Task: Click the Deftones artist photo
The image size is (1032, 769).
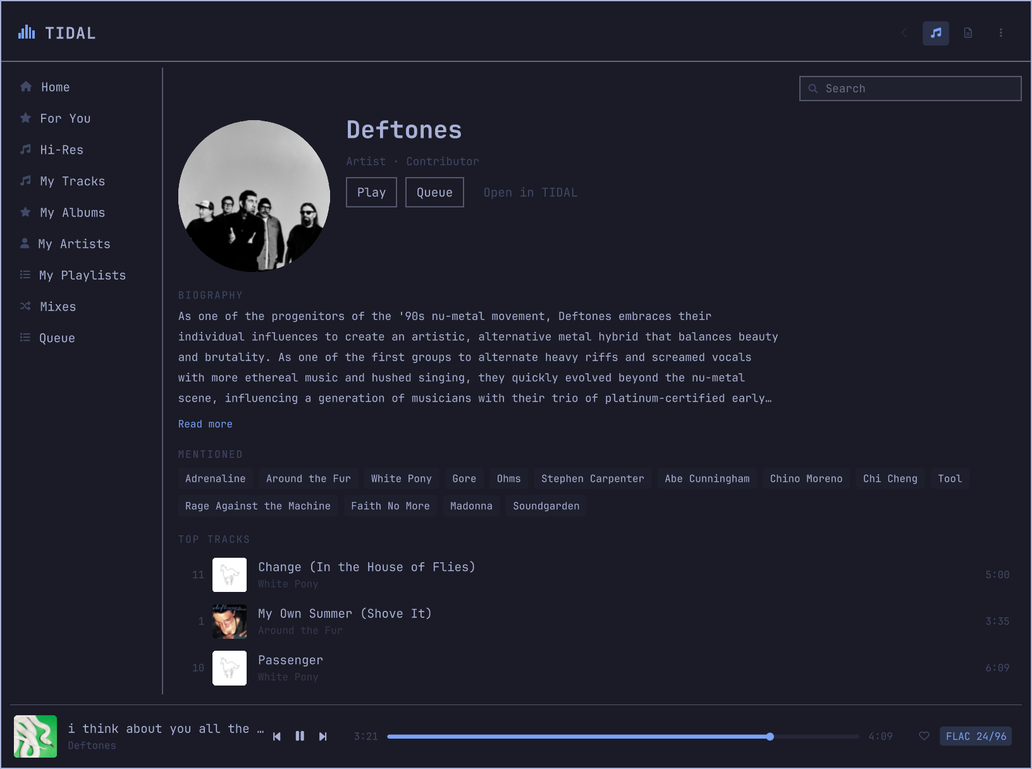Action: (x=254, y=196)
